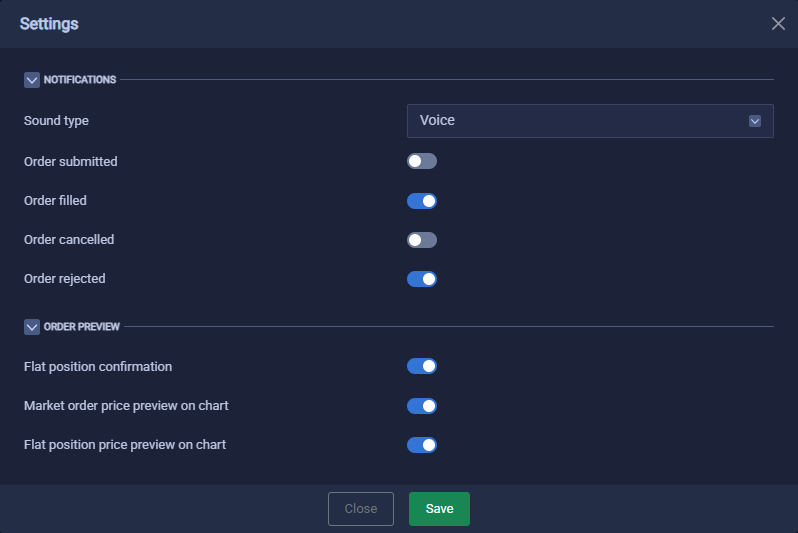Click the Sound type label
This screenshot has width=798, height=533.
click(56, 121)
